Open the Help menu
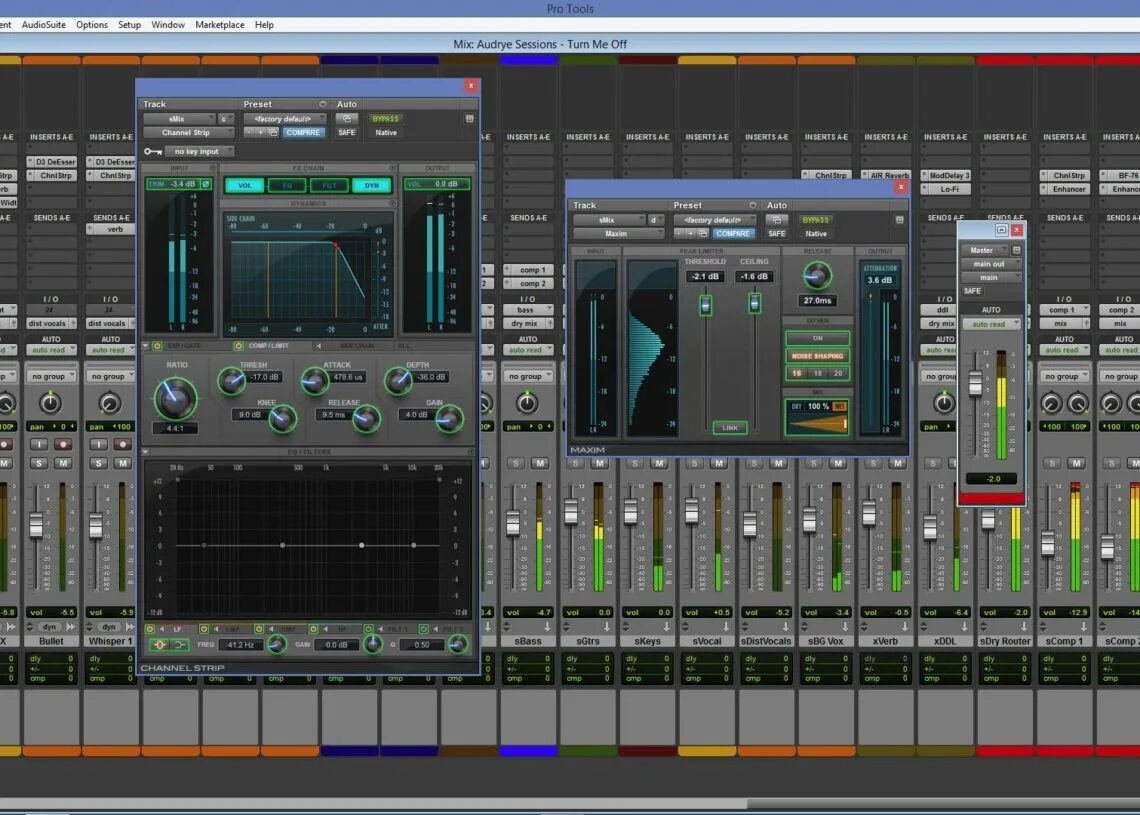The height and width of the screenshot is (815, 1140). (x=264, y=25)
